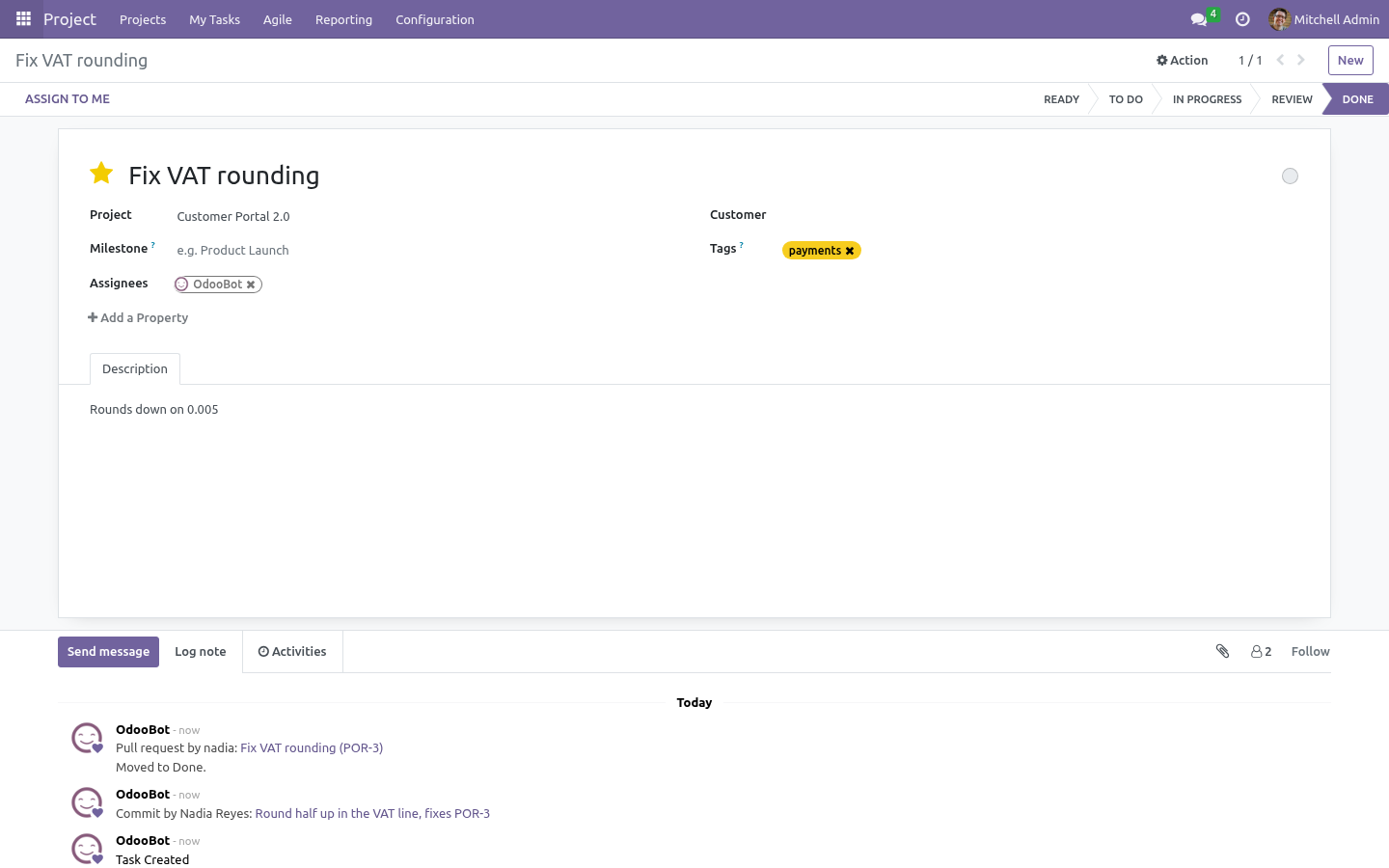Click the paperclip attachments icon

(1222, 651)
